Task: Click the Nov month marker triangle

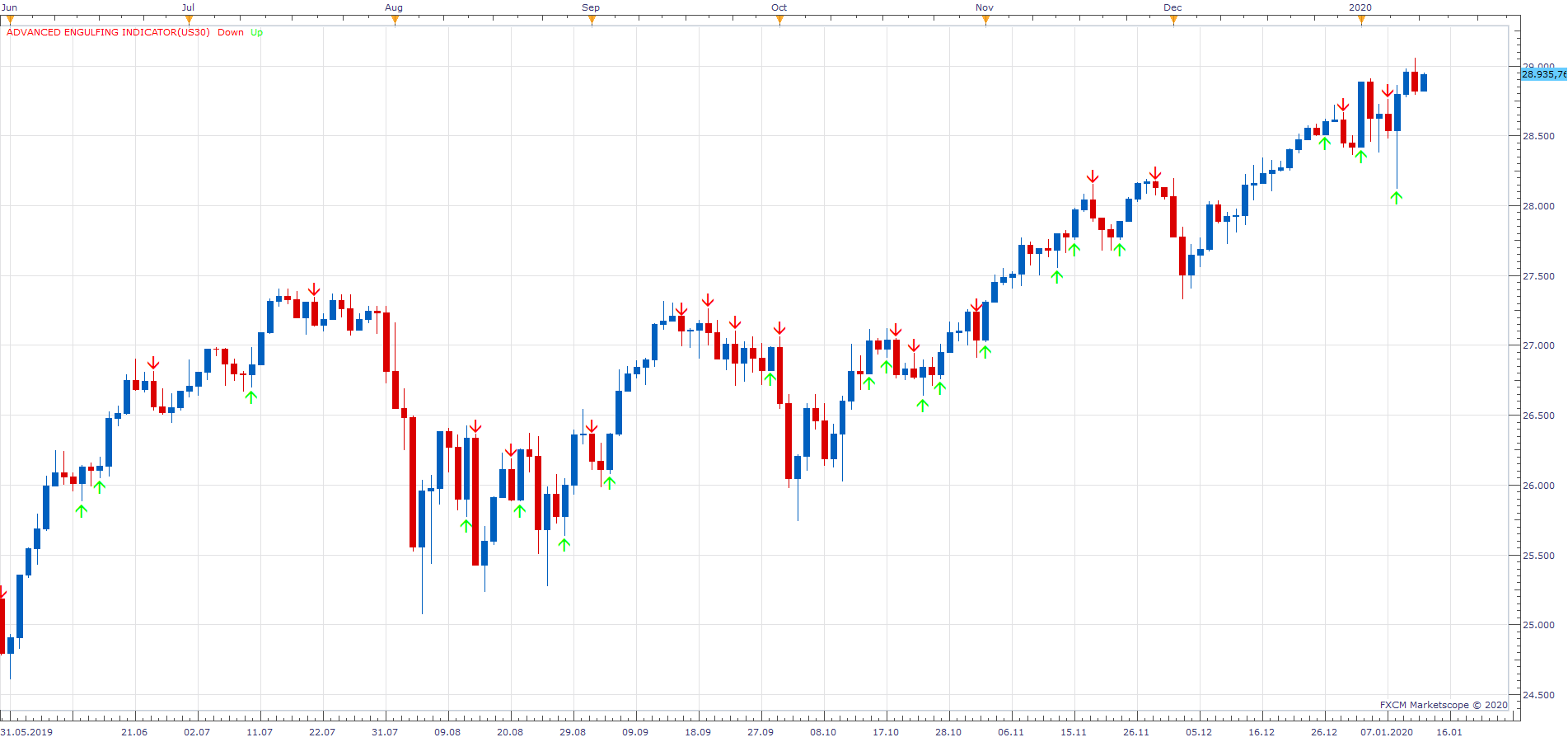Action: [985, 21]
